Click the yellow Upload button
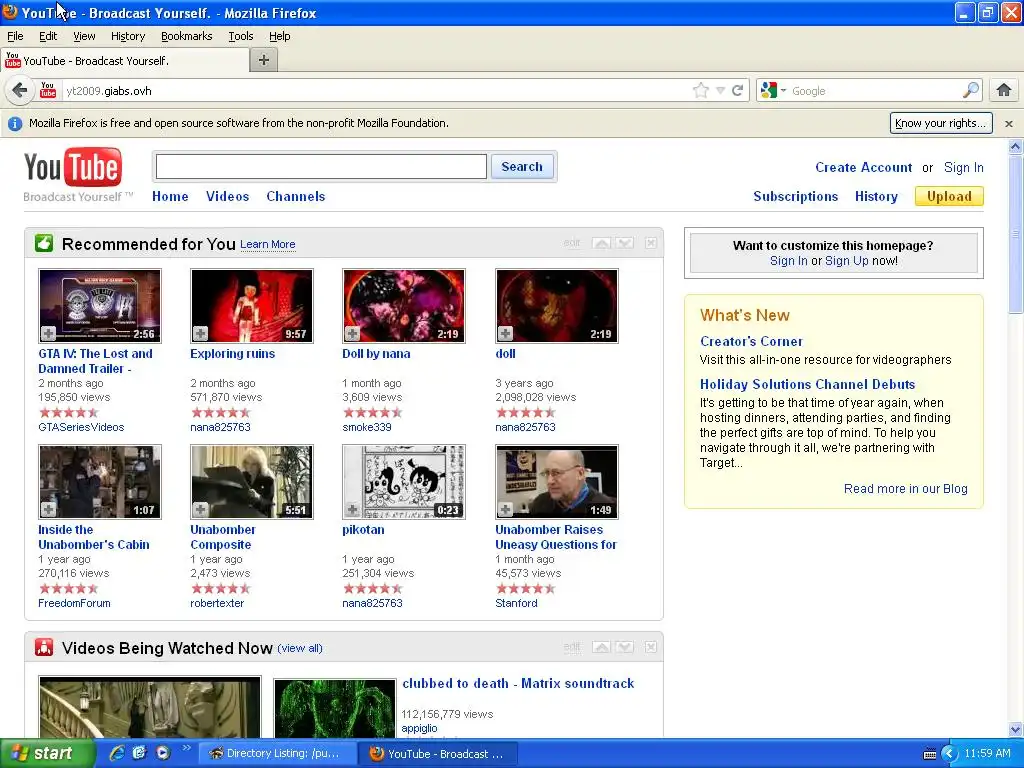The height and width of the screenshot is (768, 1024). (x=949, y=197)
